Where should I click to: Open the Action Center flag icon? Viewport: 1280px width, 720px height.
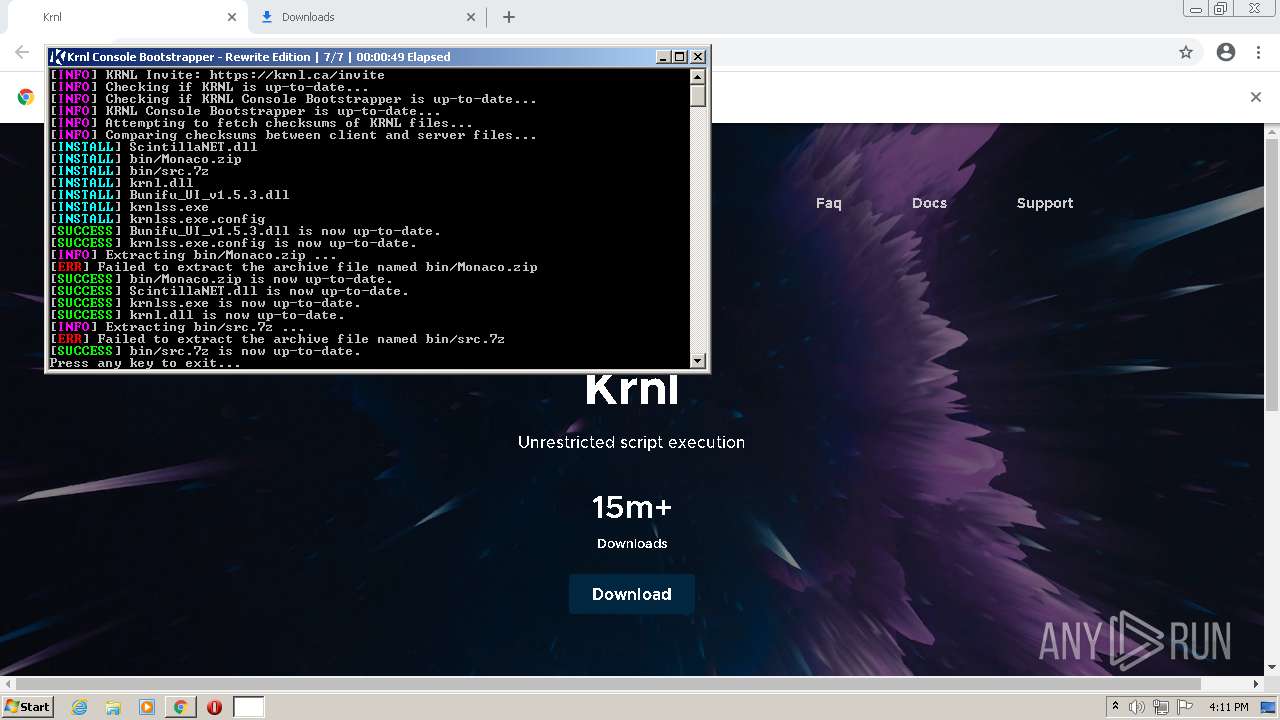click(x=1185, y=707)
